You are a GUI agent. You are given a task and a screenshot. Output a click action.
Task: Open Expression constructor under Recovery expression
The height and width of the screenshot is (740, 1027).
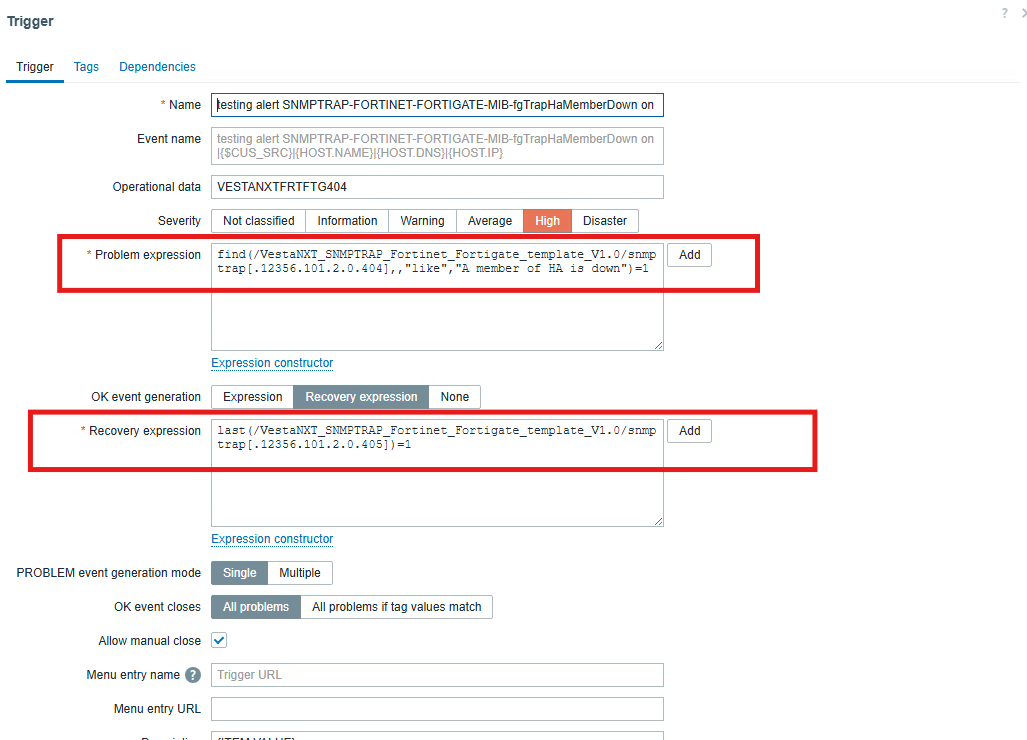tap(272, 539)
